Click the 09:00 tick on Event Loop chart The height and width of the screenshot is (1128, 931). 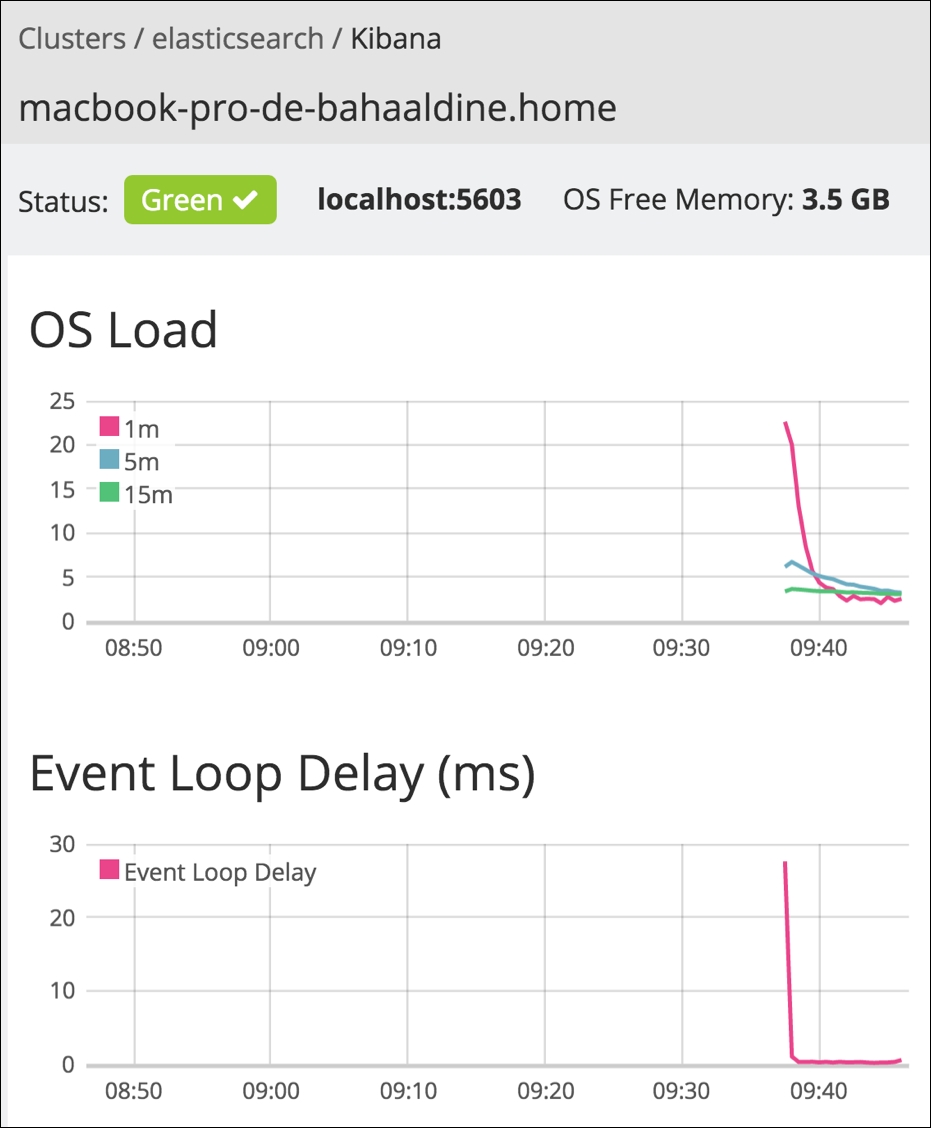pyautogui.click(x=271, y=1091)
